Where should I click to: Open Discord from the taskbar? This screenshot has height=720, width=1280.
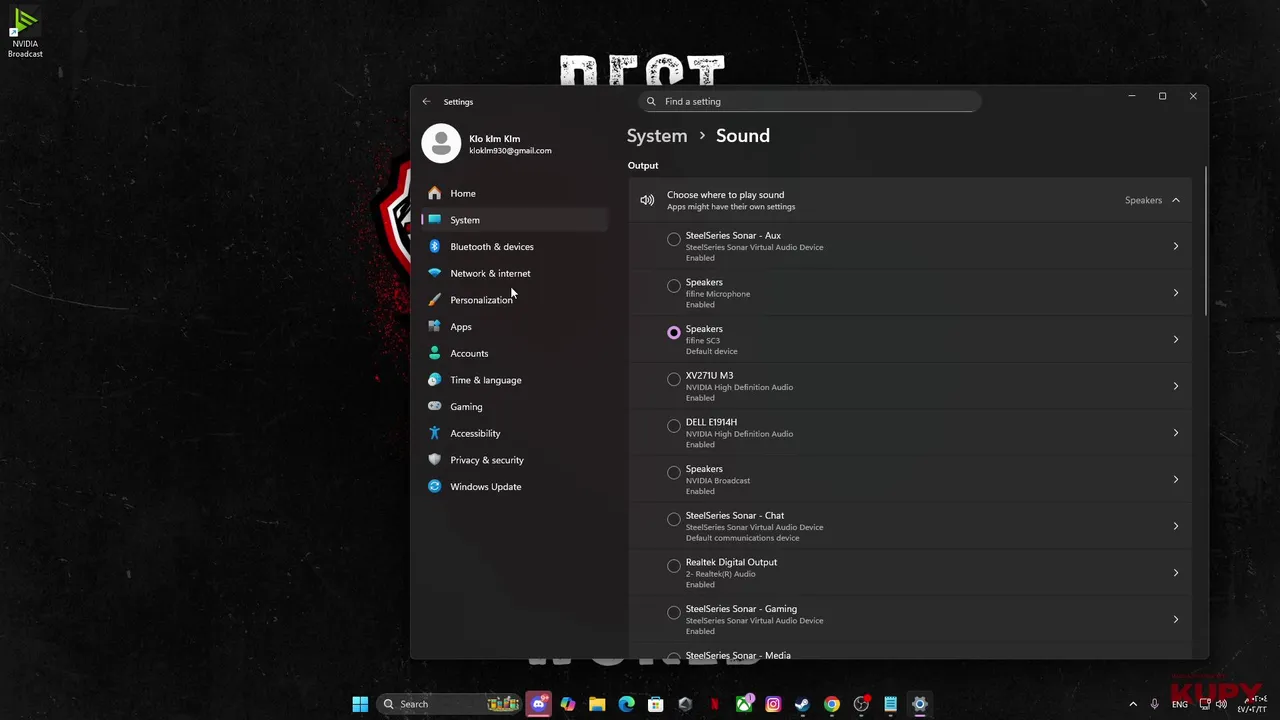click(539, 704)
